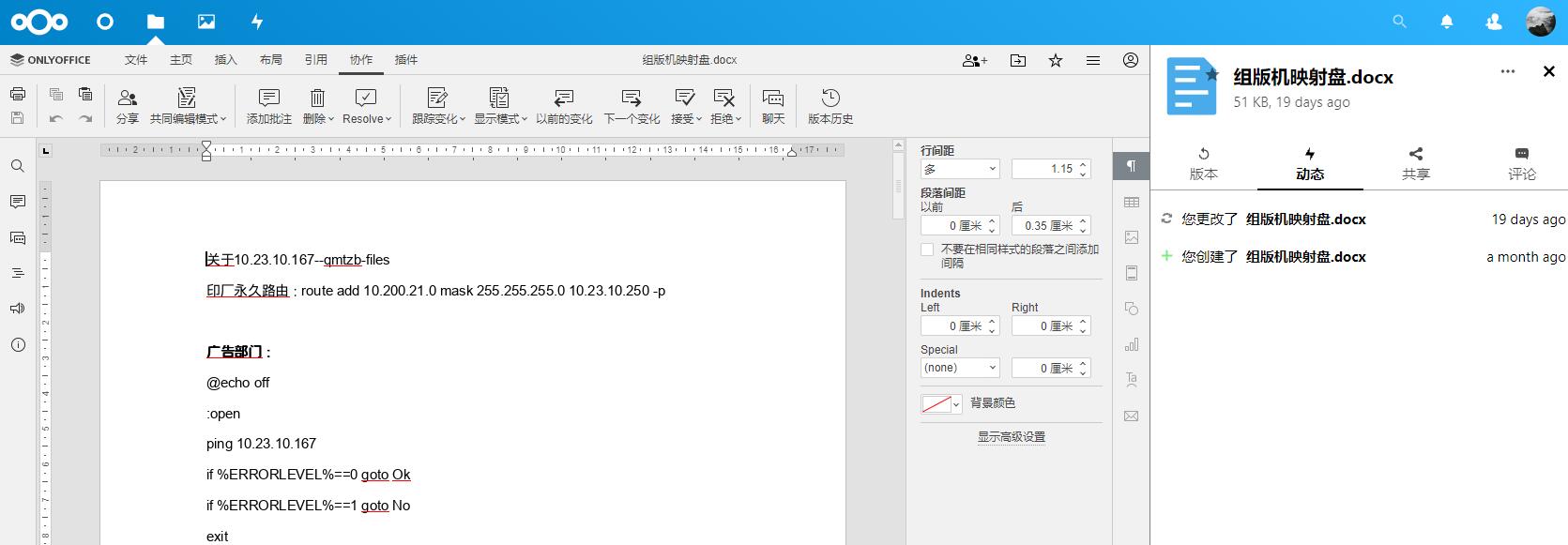The height and width of the screenshot is (545, 1568).
Task: Click the open file location icon
Action: [1018, 60]
